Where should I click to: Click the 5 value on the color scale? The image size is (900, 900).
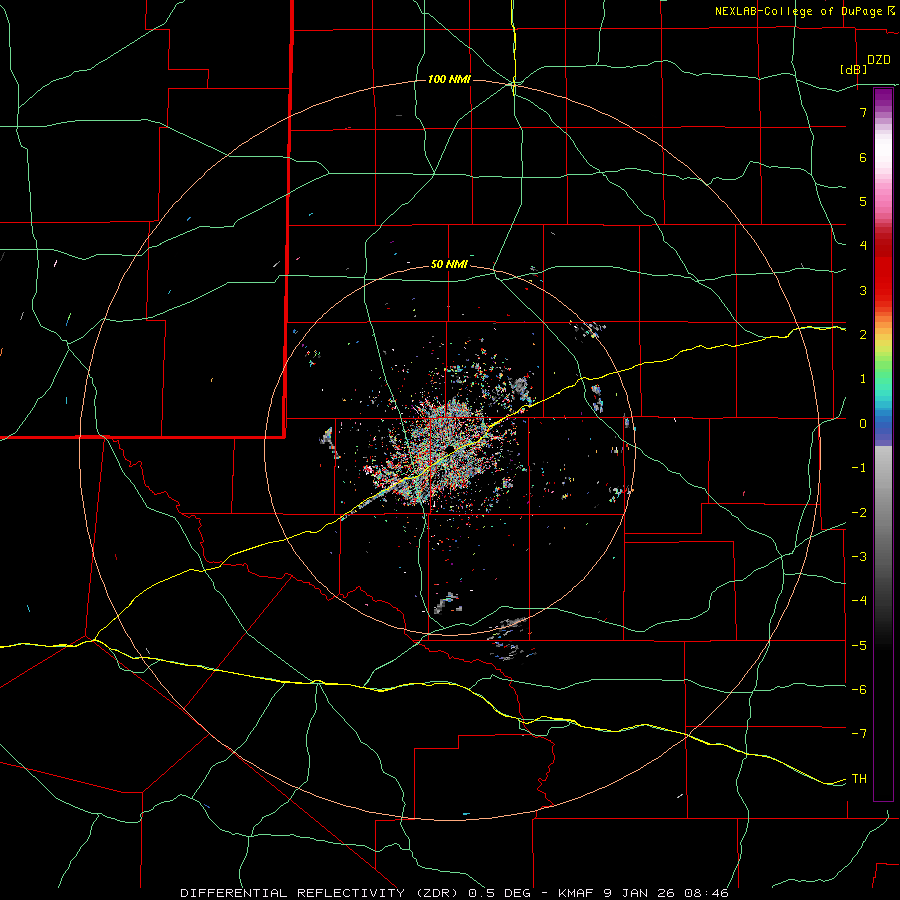863,201
